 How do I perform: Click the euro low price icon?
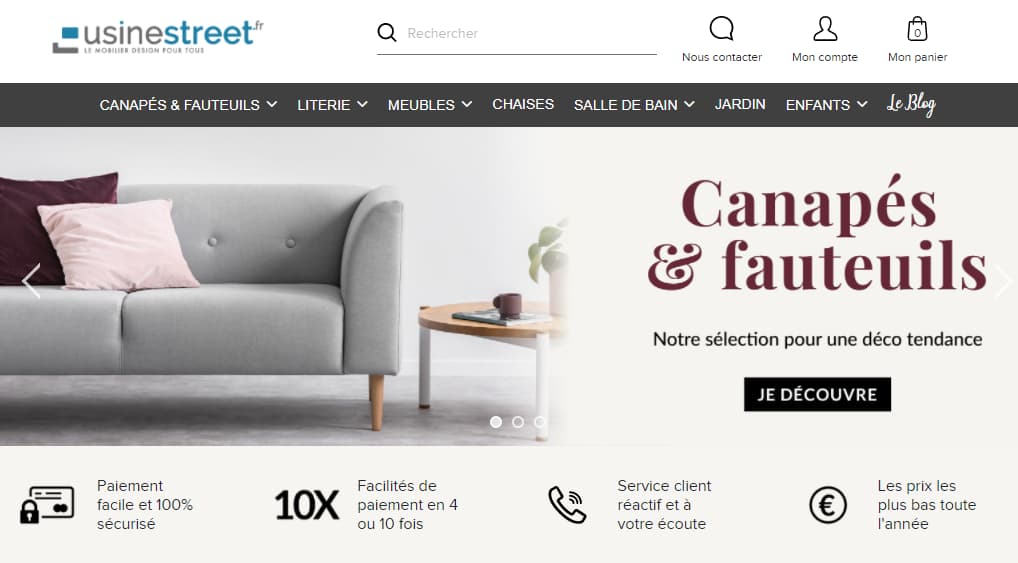tap(828, 505)
